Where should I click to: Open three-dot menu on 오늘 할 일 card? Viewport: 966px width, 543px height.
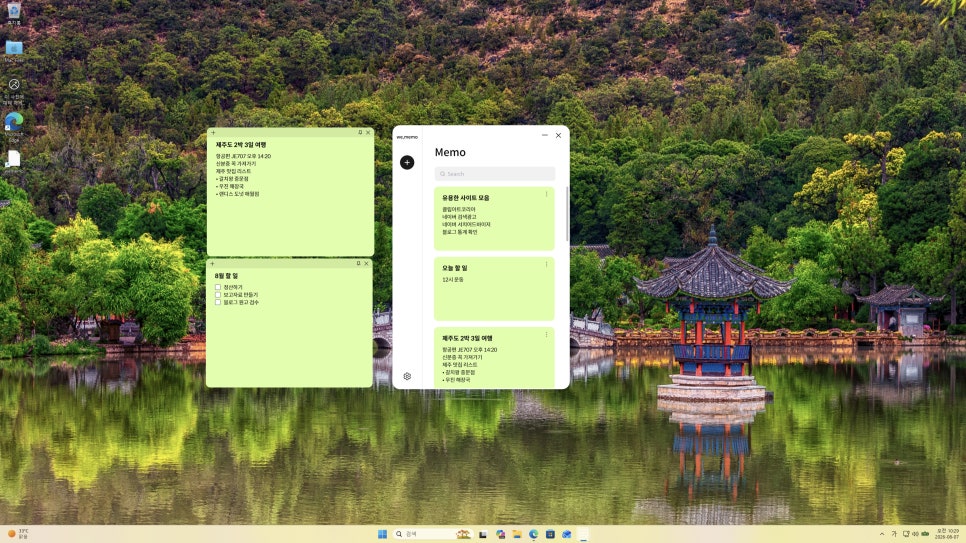pyautogui.click(x=546, y=264)
